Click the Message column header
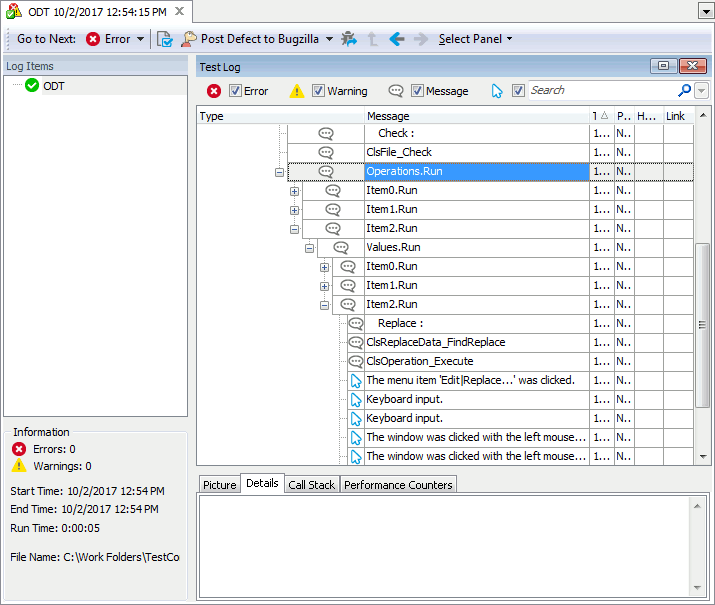 click(x=476, y=116)
